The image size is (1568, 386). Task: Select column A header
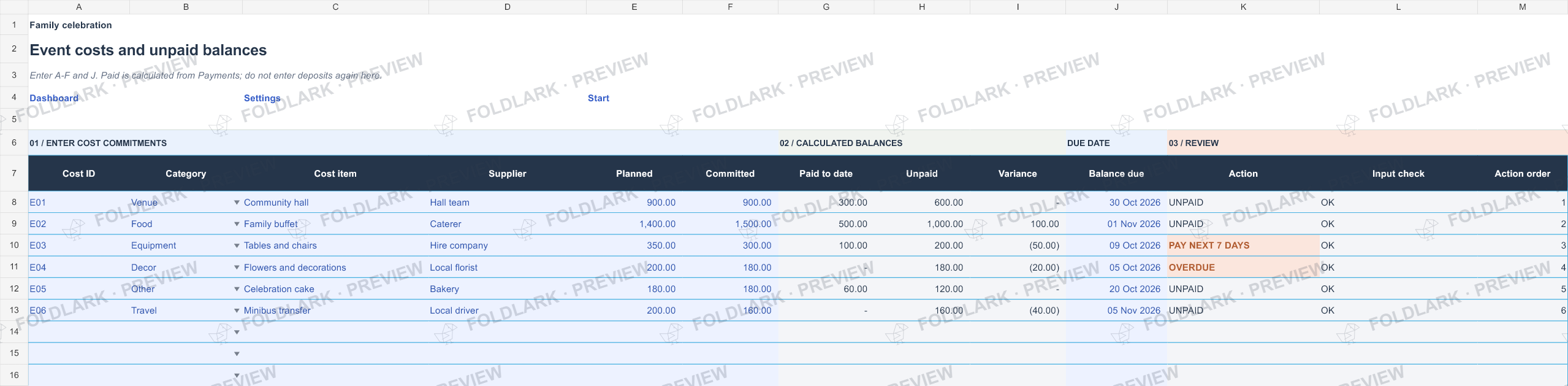click(x=78, y=7)
